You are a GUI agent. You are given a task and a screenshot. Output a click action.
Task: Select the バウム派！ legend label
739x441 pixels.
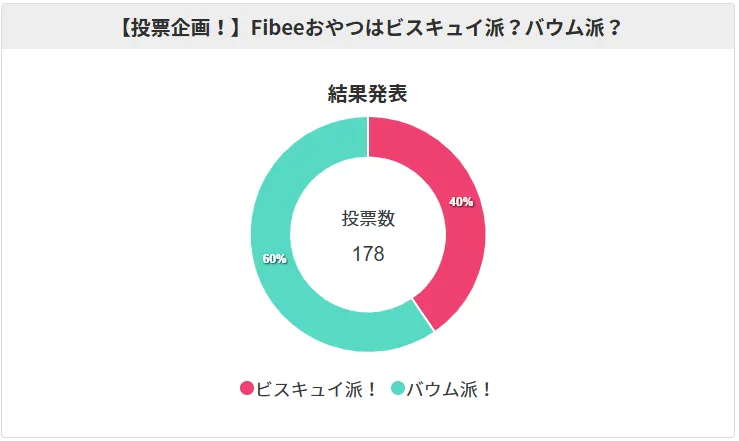[x=450, y=389]
